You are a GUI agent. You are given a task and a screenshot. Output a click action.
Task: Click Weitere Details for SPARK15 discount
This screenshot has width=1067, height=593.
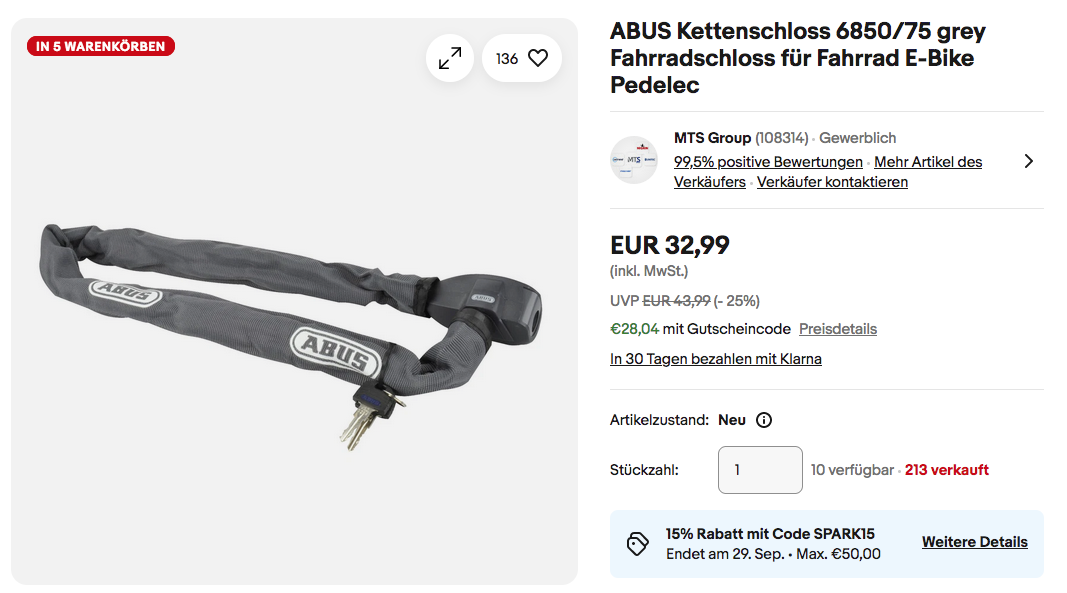pyautogui.click(x=974, y=542)
